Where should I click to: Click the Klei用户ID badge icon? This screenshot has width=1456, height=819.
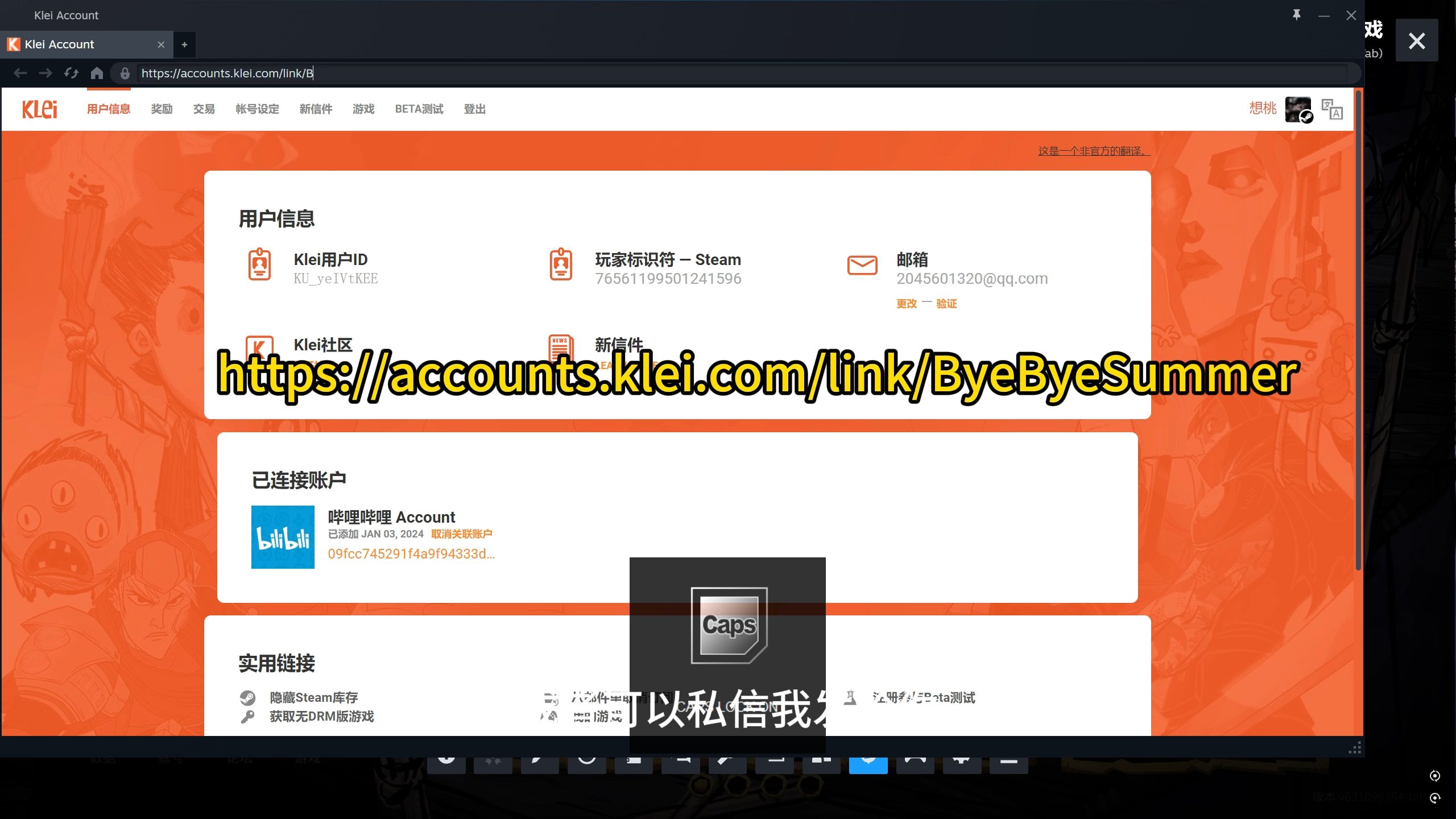tap(260, 264)
